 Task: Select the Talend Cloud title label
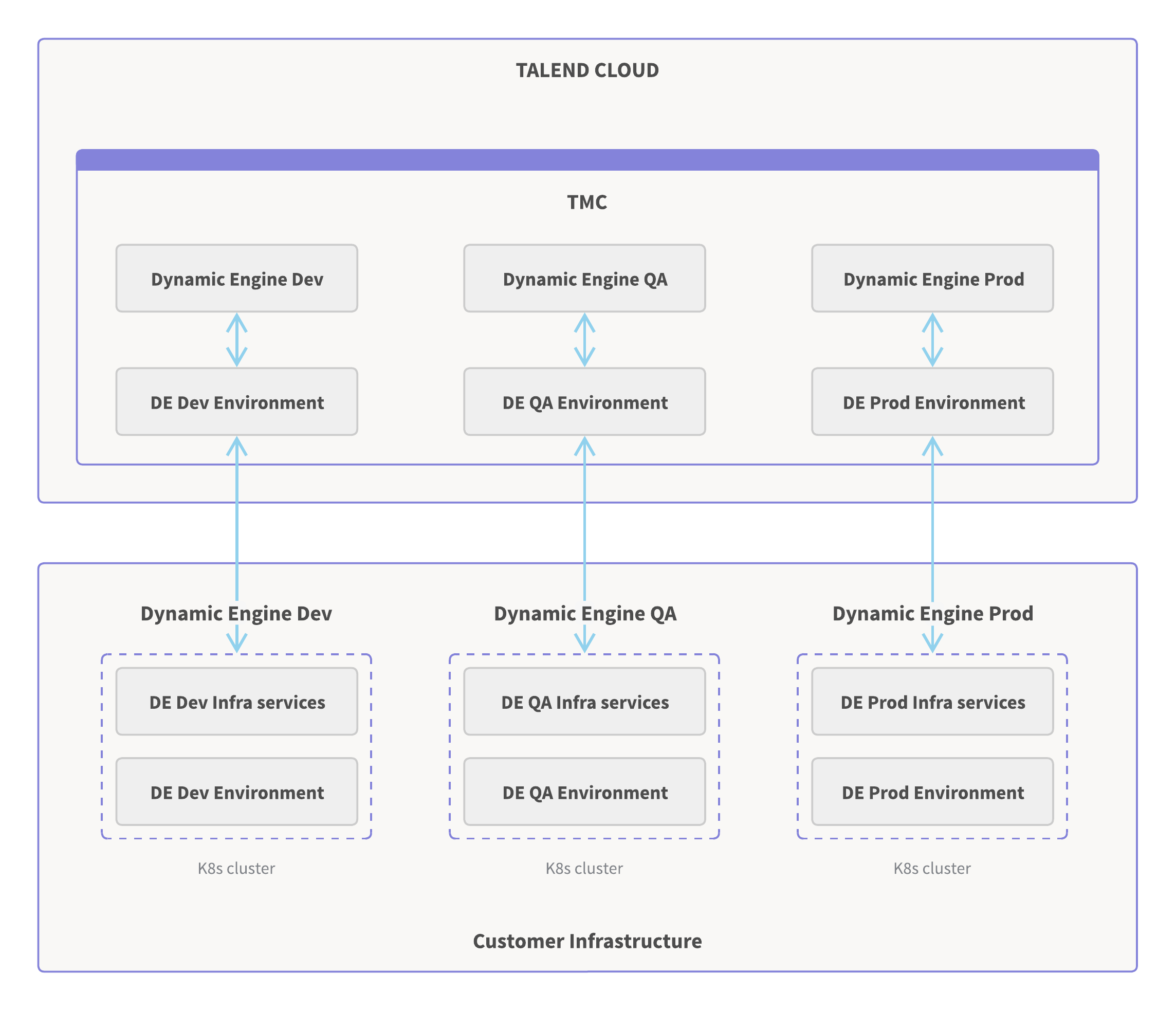point(589,55)
